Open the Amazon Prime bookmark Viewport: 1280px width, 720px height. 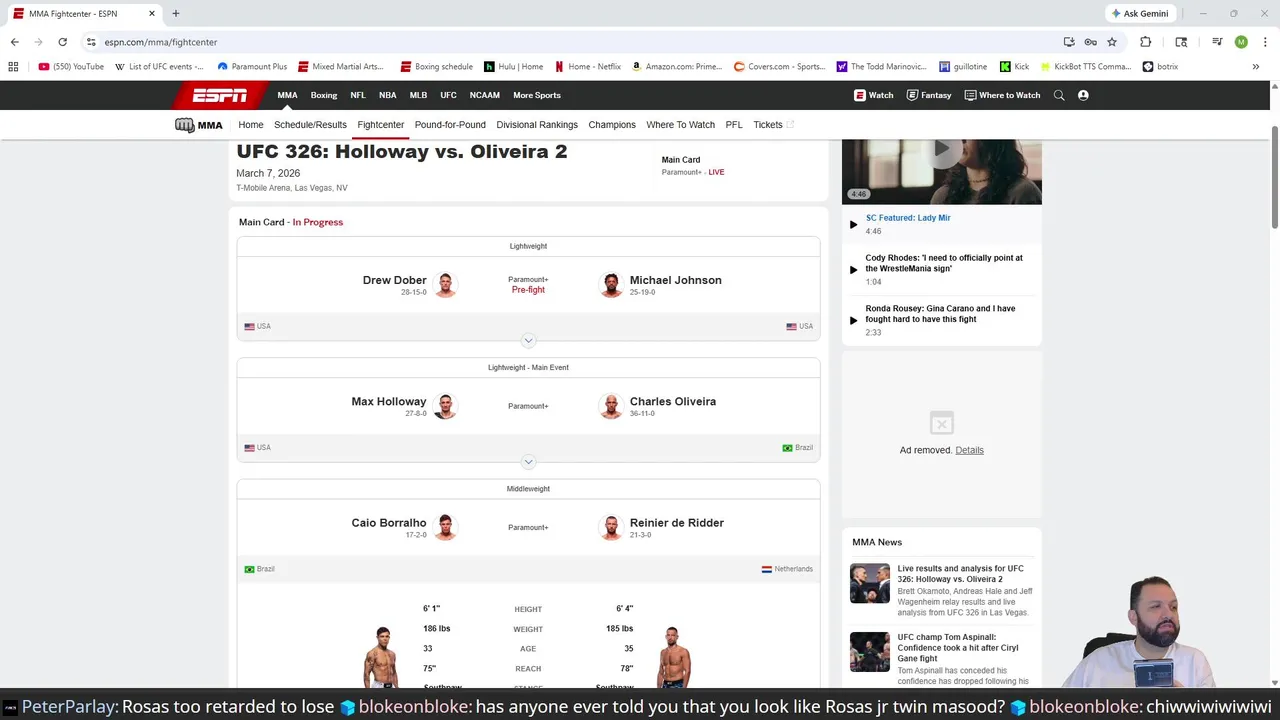pyautogui.click(x=677, y=67)
